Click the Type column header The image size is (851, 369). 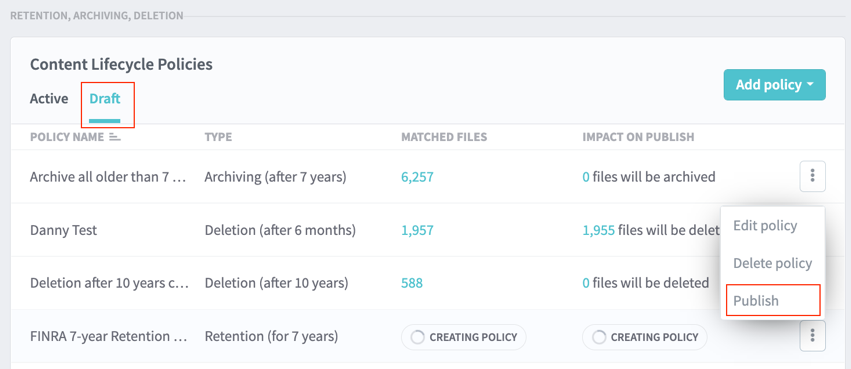[218, 137]
